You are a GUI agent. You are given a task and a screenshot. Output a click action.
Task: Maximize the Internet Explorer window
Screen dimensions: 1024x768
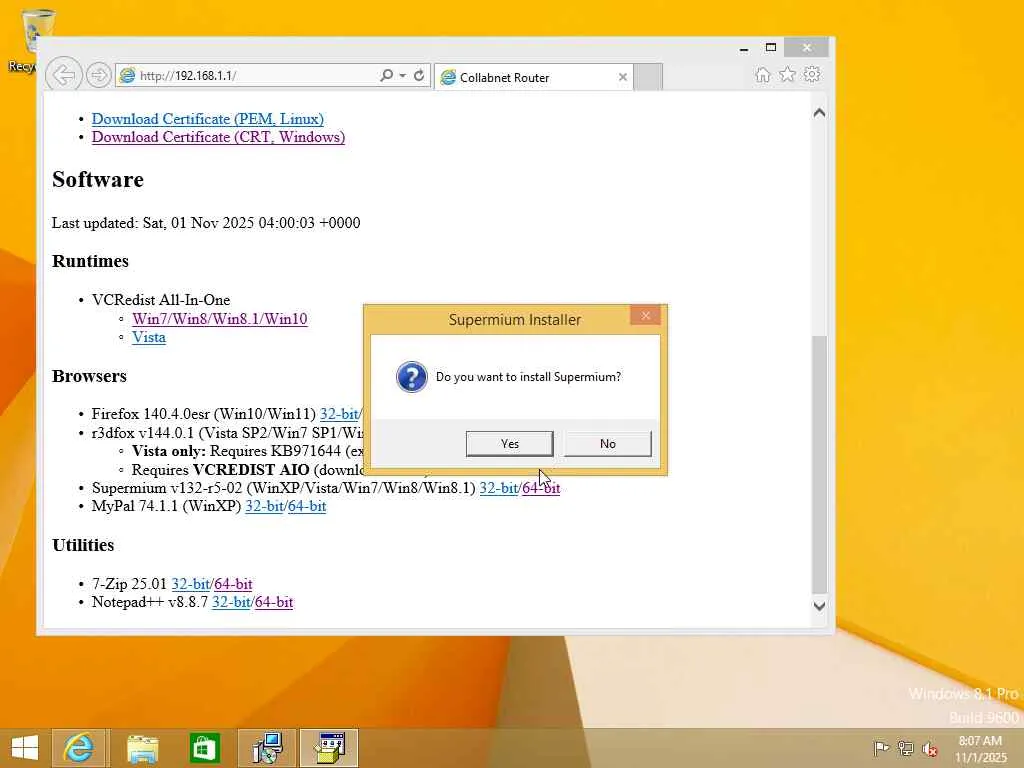(771, 48)
